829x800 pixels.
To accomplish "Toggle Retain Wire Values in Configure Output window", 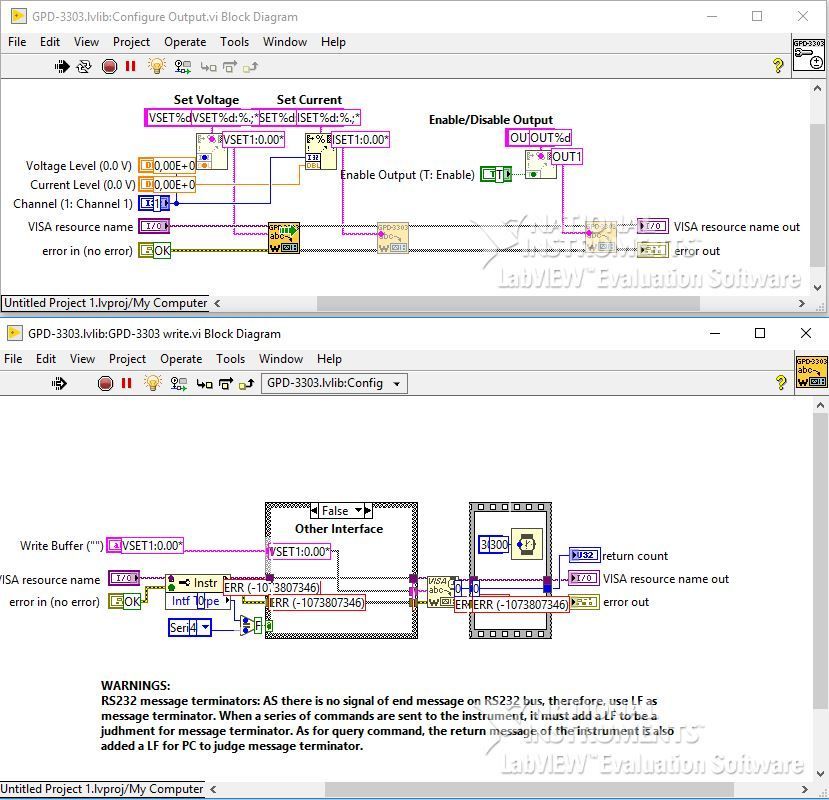I will tap(182, 67).
